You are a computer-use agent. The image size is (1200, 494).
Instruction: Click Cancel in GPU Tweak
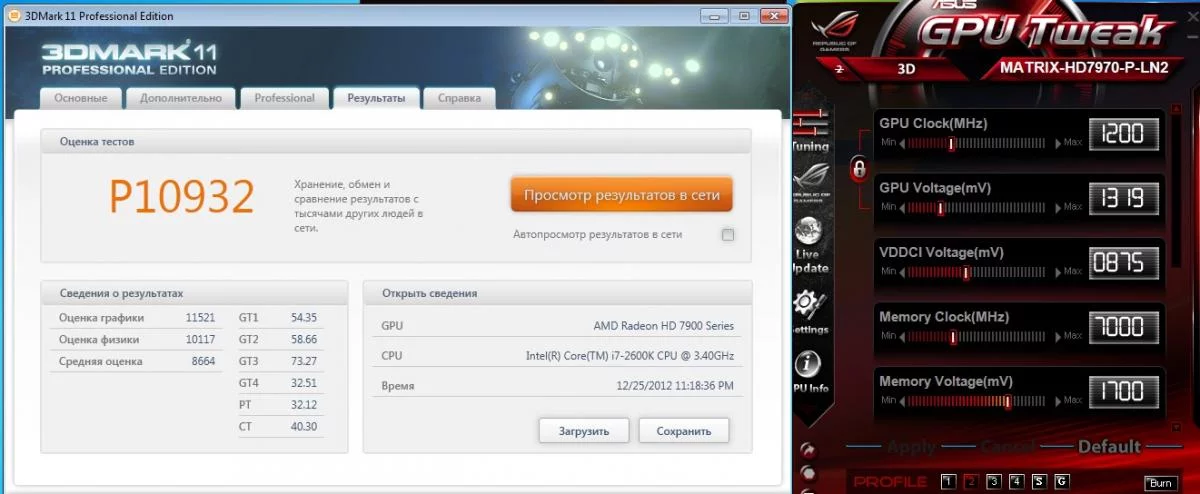1007,447
